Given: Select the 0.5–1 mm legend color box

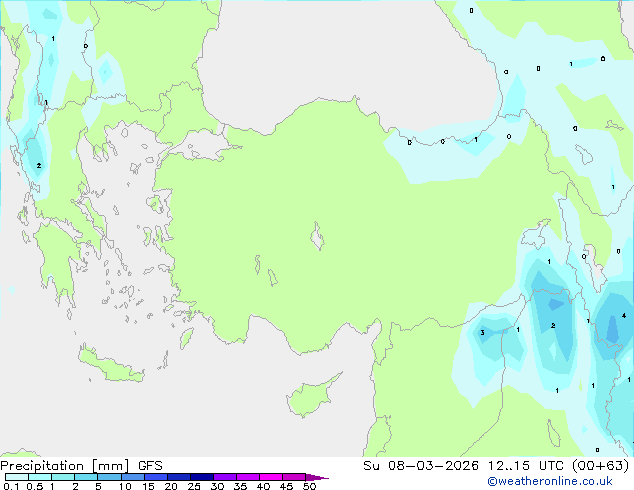Looking at the screenshot, I should [x=40, y=477].
